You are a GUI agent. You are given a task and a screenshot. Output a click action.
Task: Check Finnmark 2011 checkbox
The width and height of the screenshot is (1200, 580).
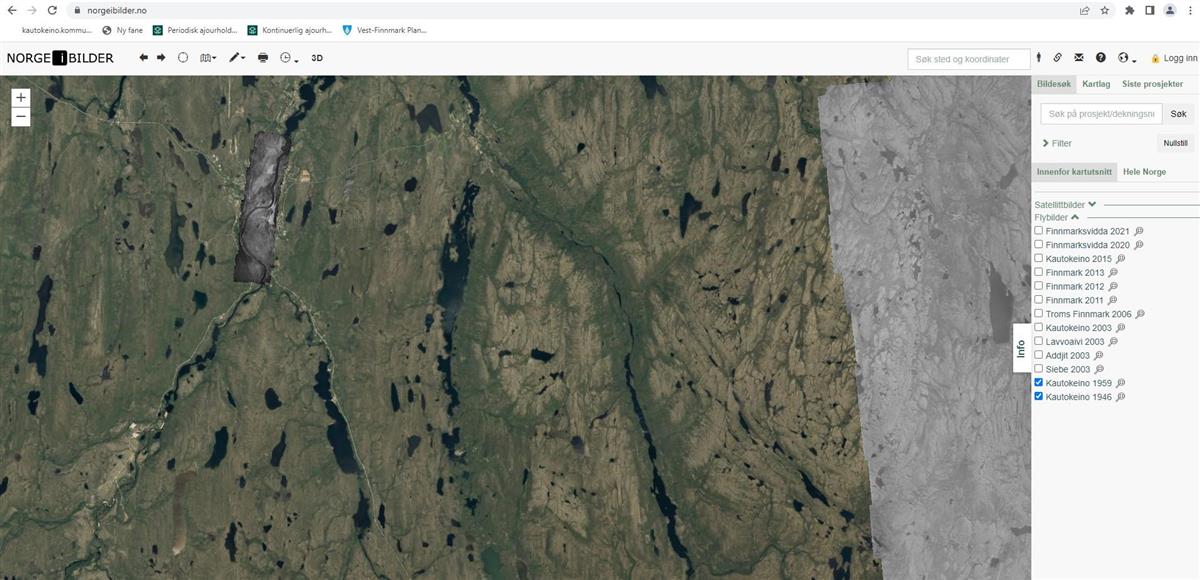(x=1038, y=300)
